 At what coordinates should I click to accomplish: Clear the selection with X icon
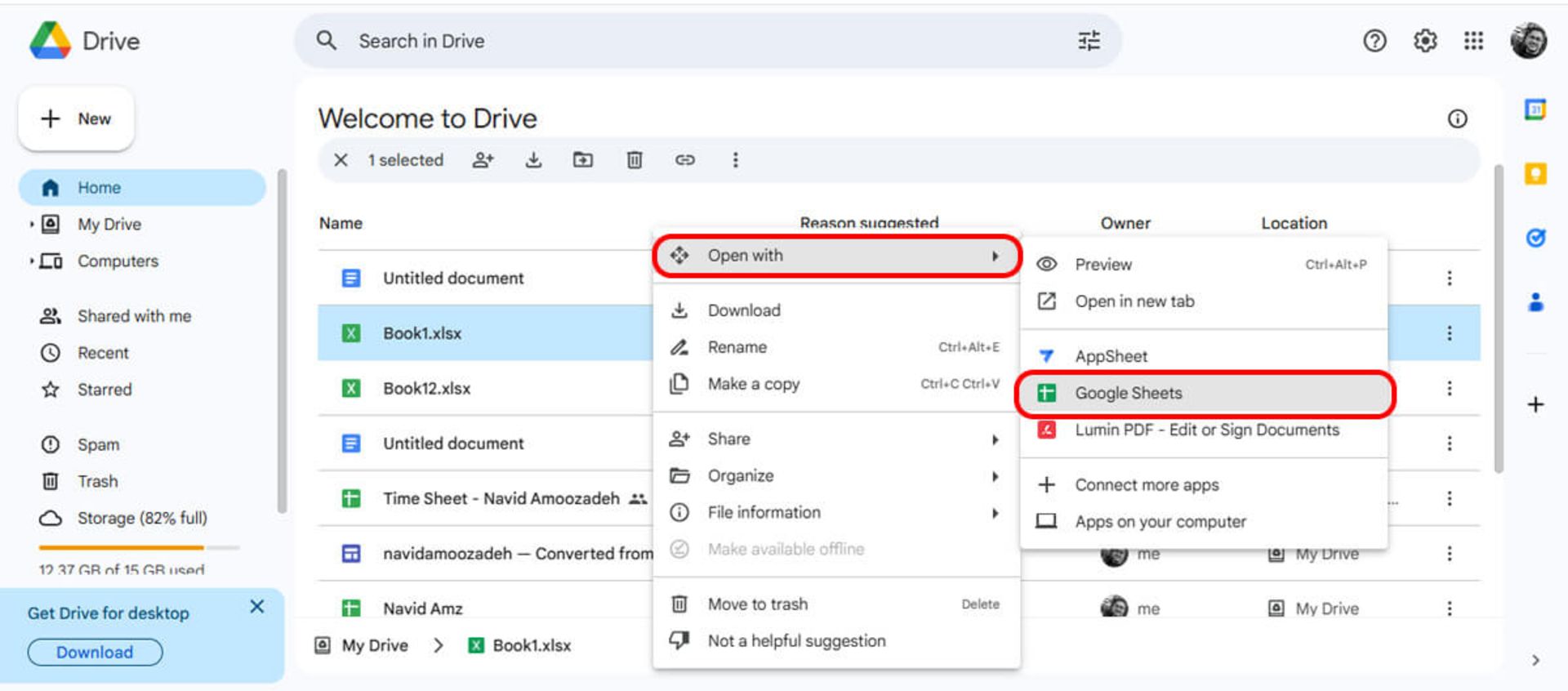click(341, 160)
